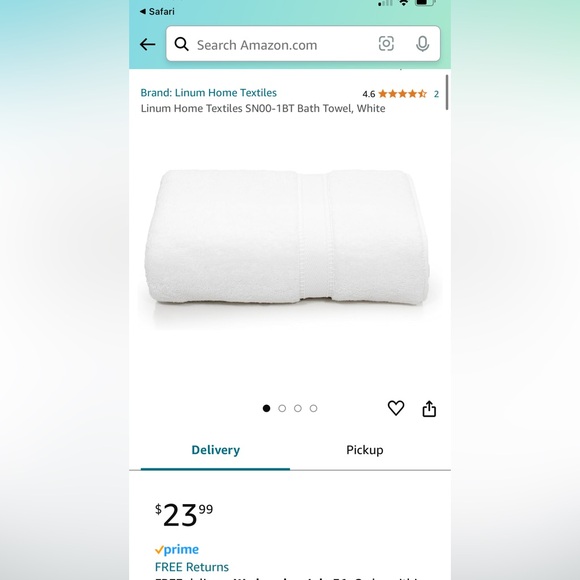Image resolution: width=580 pixels, height=580 pixels.
Task: Tap the search magnifier icon
Action: pos(181,44)
